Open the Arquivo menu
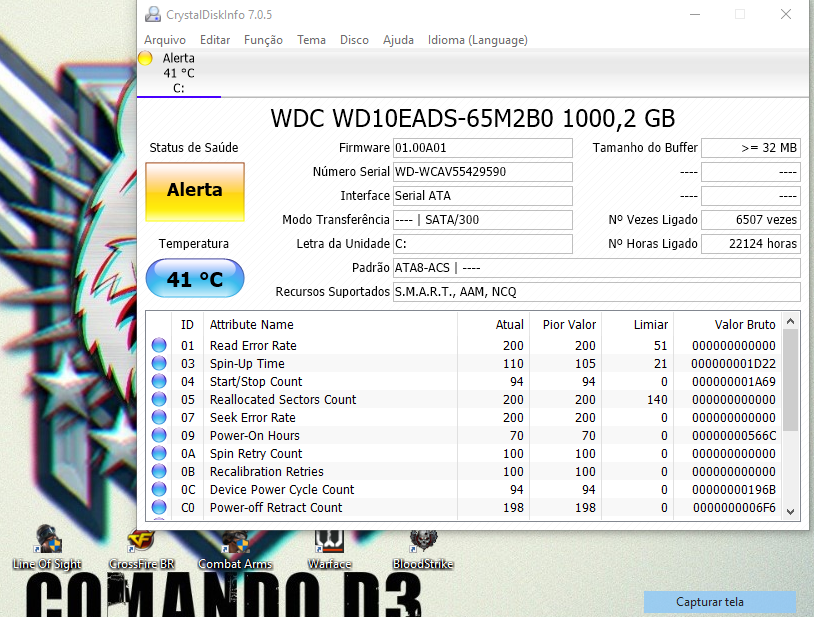The height and width of the screenshot is (617, 814). [x=165, y=40]
